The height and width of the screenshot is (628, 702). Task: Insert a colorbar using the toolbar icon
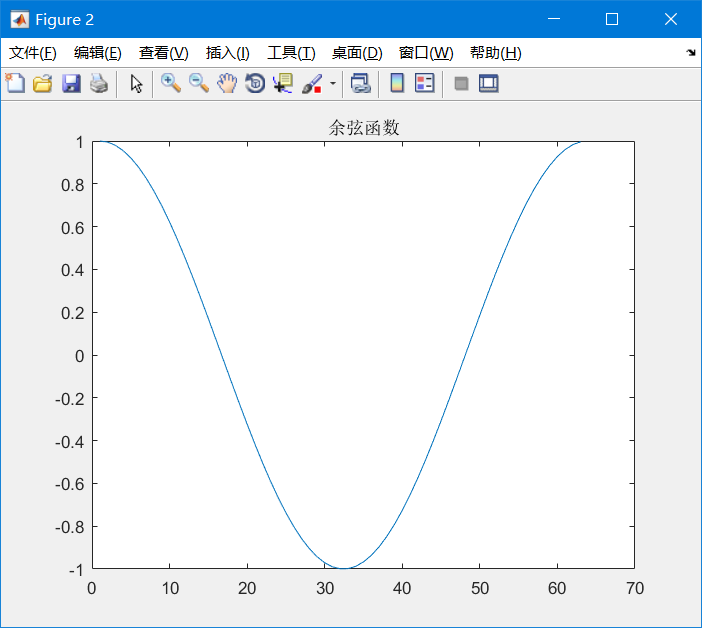(397, 83)
